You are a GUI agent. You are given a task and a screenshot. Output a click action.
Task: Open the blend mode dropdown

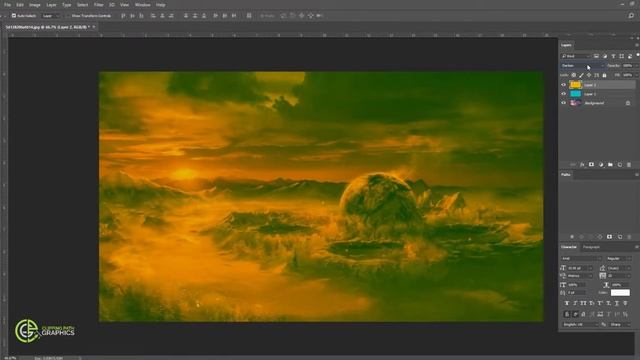582,66
